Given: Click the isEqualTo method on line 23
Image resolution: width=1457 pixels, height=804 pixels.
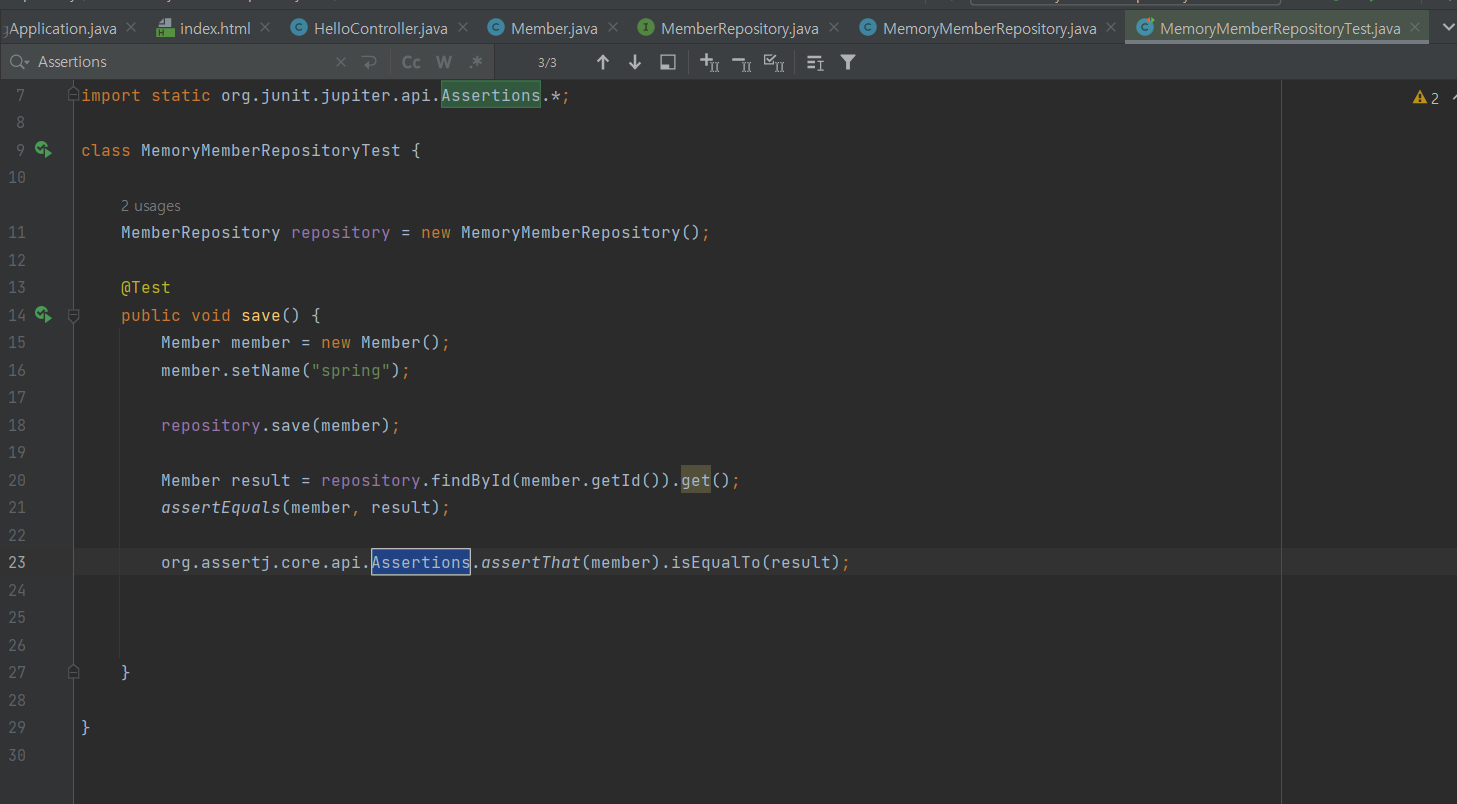Looking at the screenshot, I should click(716, 562).
